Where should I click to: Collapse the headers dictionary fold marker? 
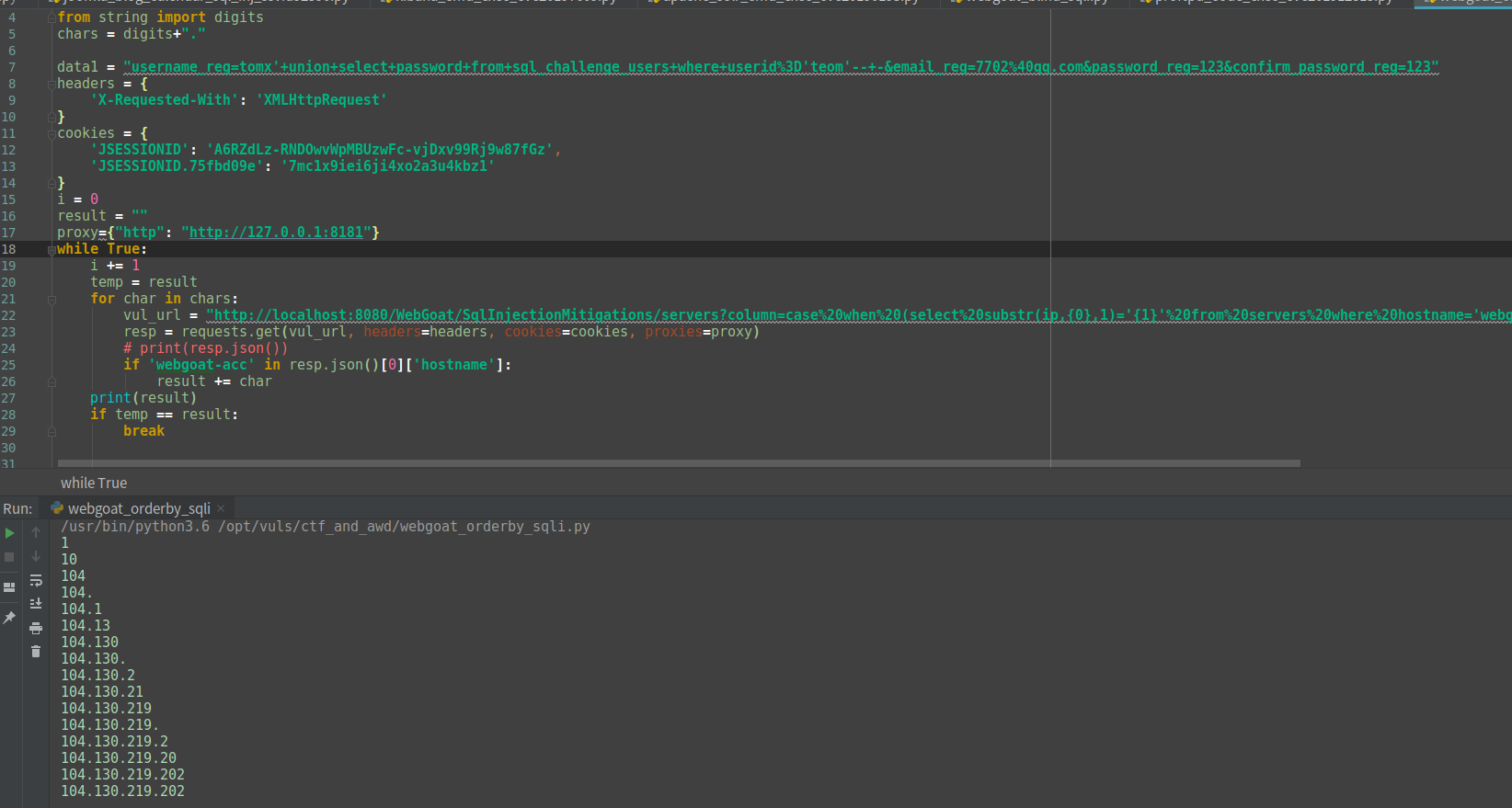(52, 84)
